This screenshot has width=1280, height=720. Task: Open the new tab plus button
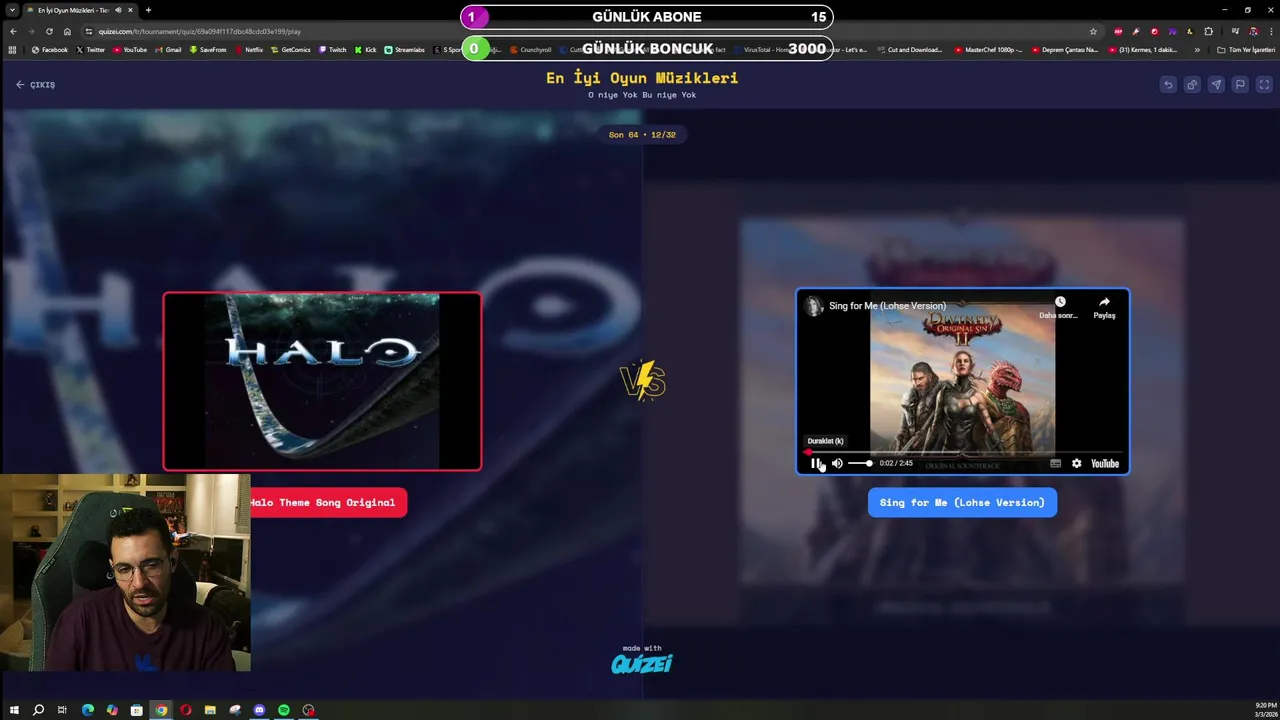148,10
